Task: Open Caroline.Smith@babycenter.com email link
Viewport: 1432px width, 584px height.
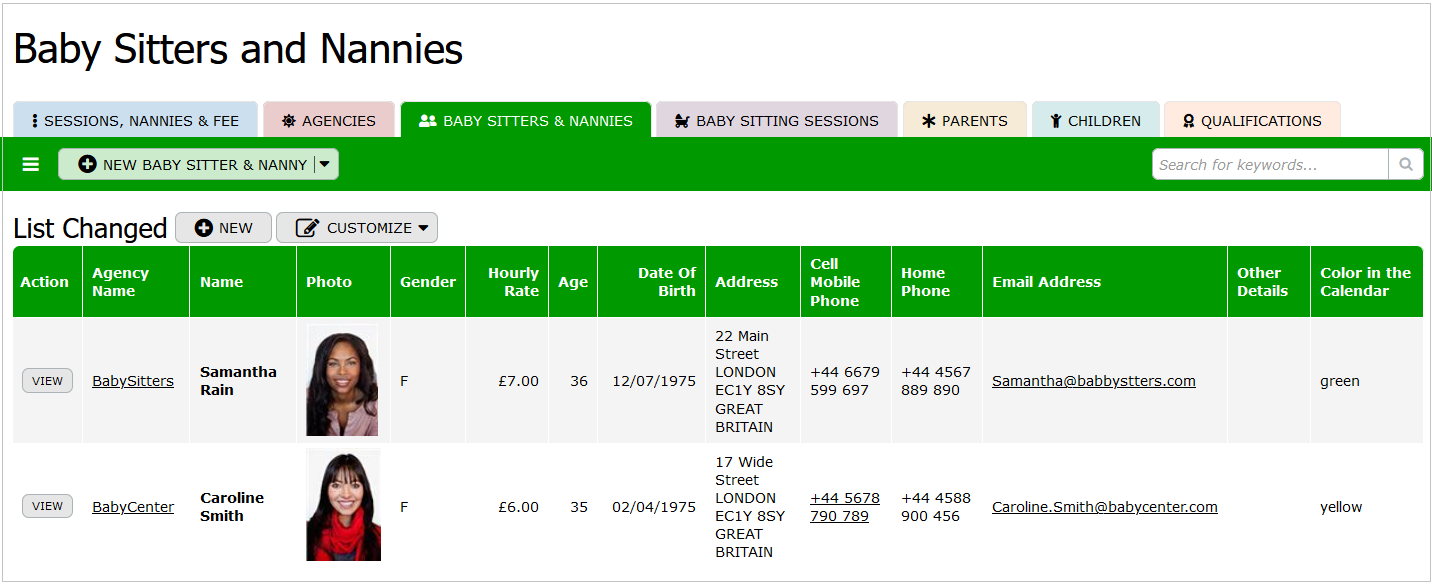Action: [x=1104, y=507]
